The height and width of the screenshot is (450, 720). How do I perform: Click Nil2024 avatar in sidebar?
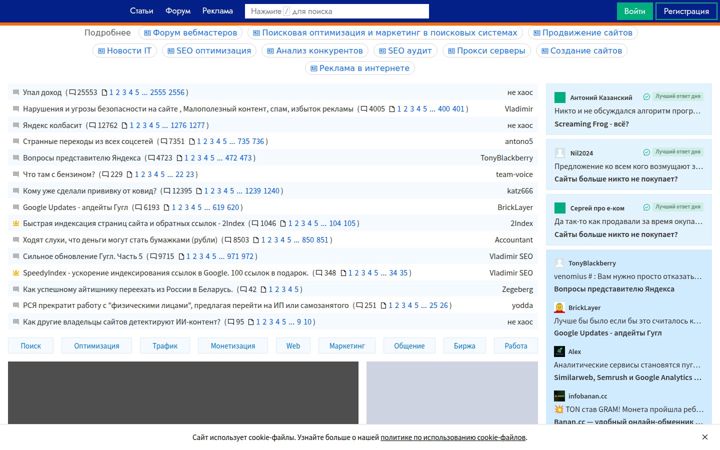560,153
